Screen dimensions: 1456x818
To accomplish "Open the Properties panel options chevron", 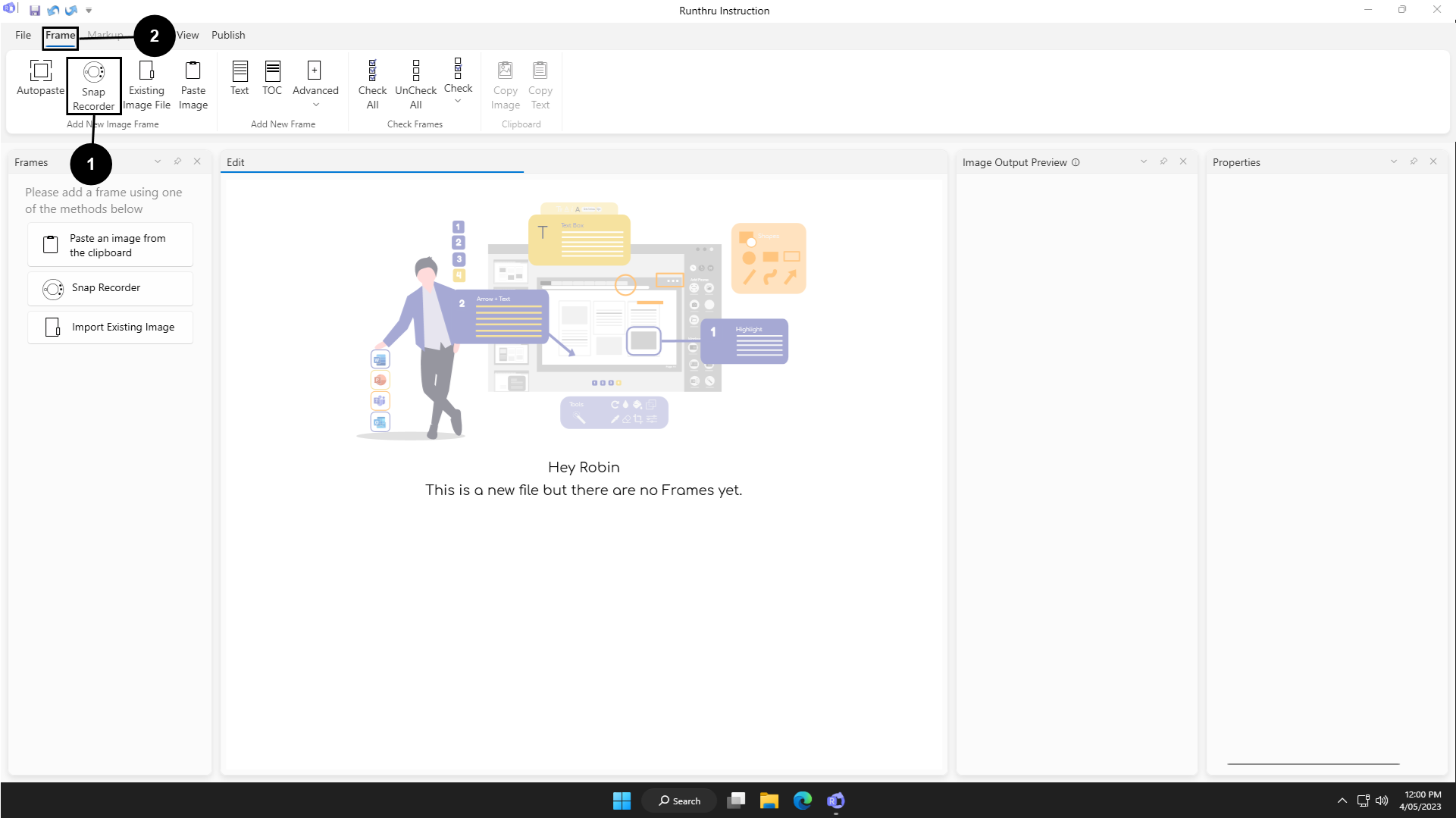I will (x=1393, y=161).
